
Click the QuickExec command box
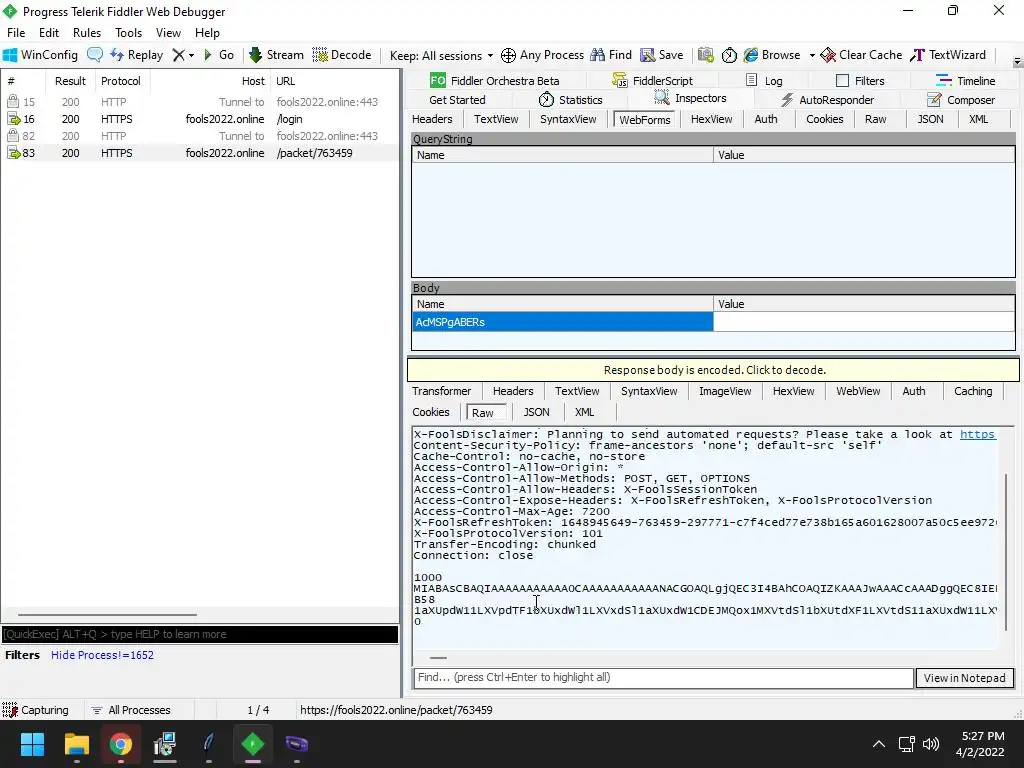200,634
